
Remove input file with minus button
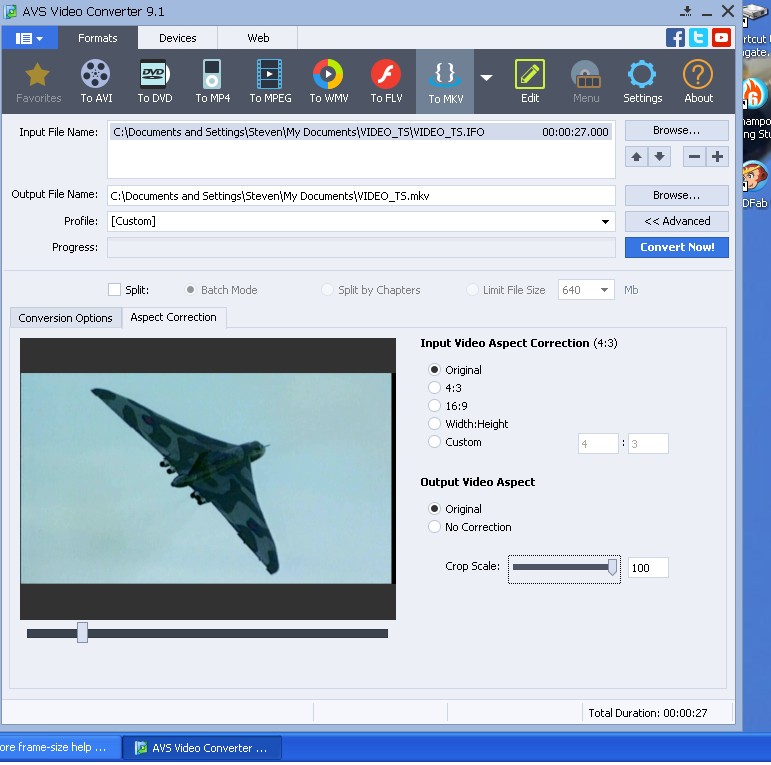[x=694, y=157]
